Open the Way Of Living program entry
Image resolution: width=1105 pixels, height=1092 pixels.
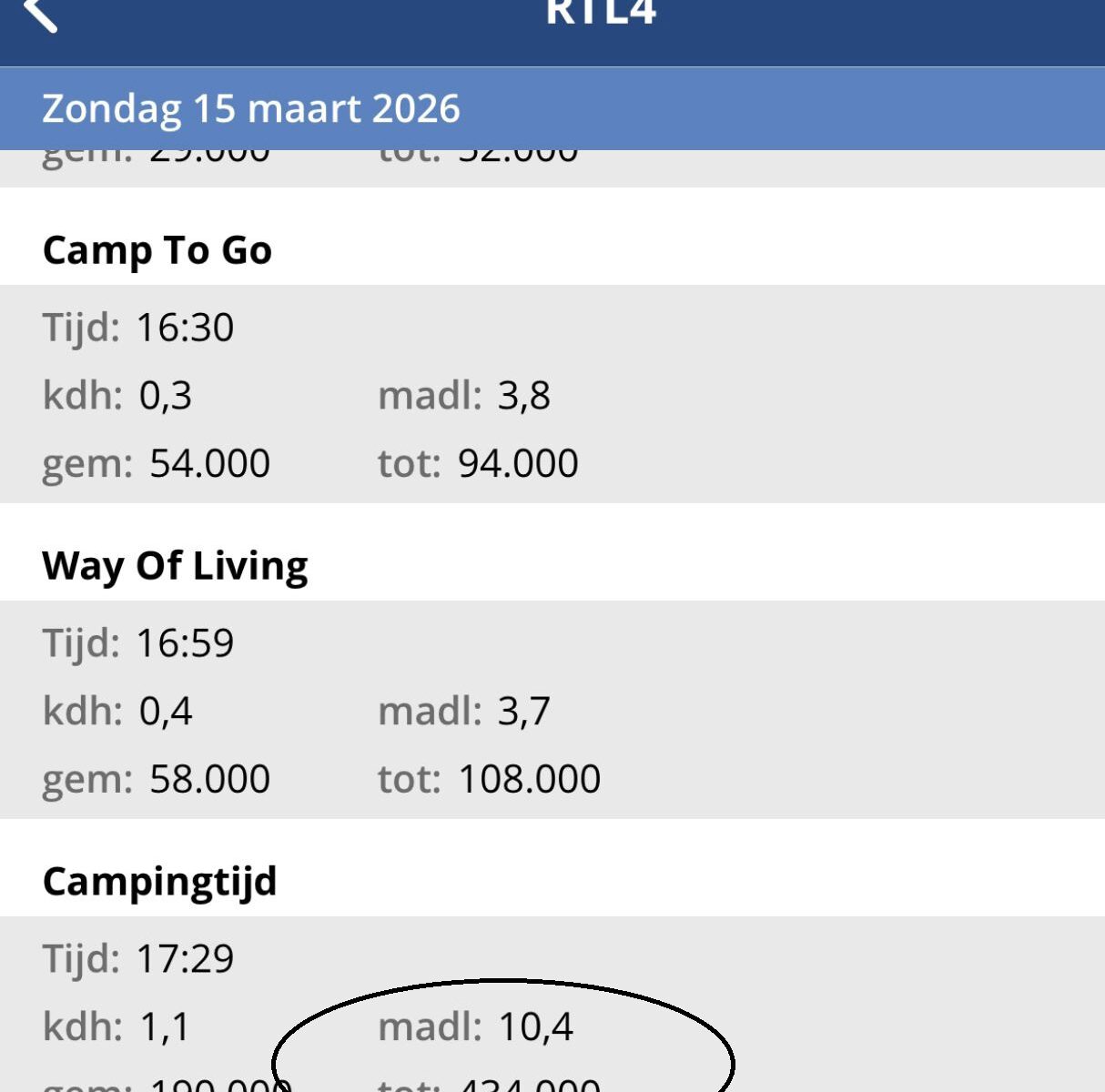pos(176,566)
